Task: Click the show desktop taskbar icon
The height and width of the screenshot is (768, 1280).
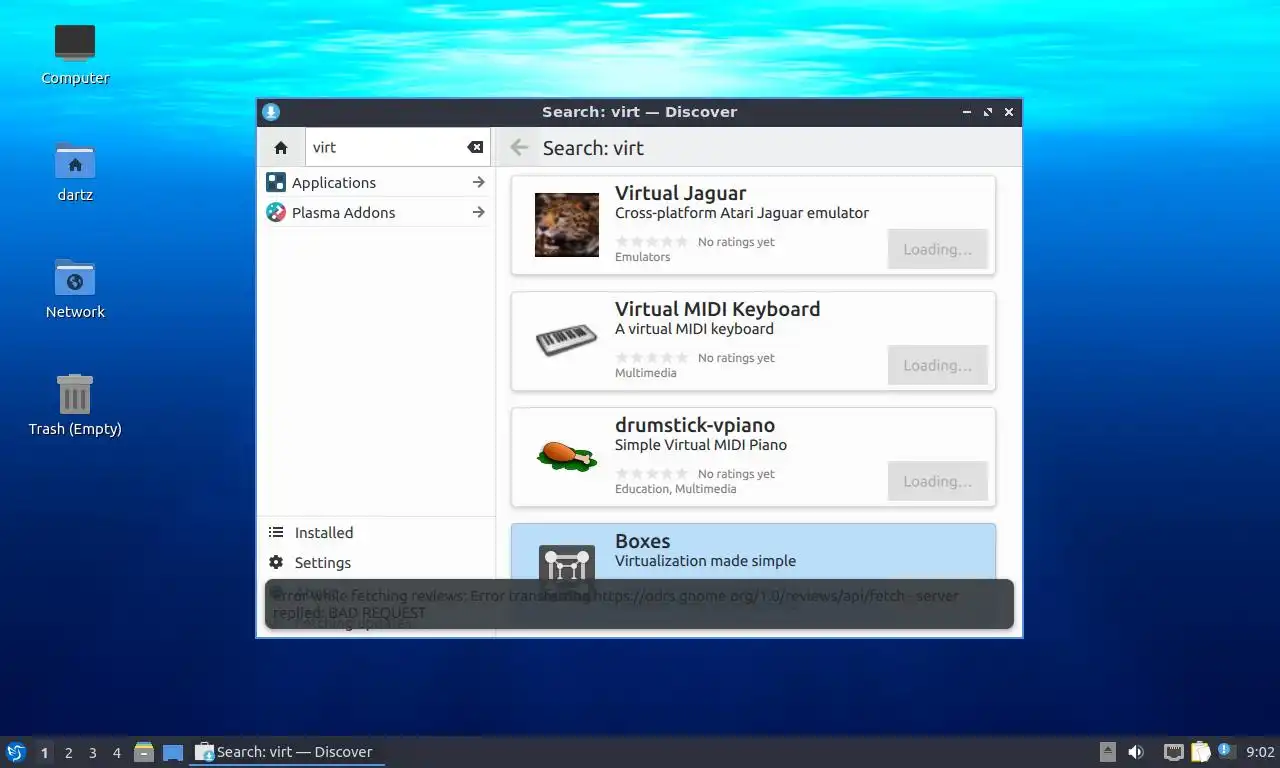Action: pyautogui.click(x=173, y=752)
